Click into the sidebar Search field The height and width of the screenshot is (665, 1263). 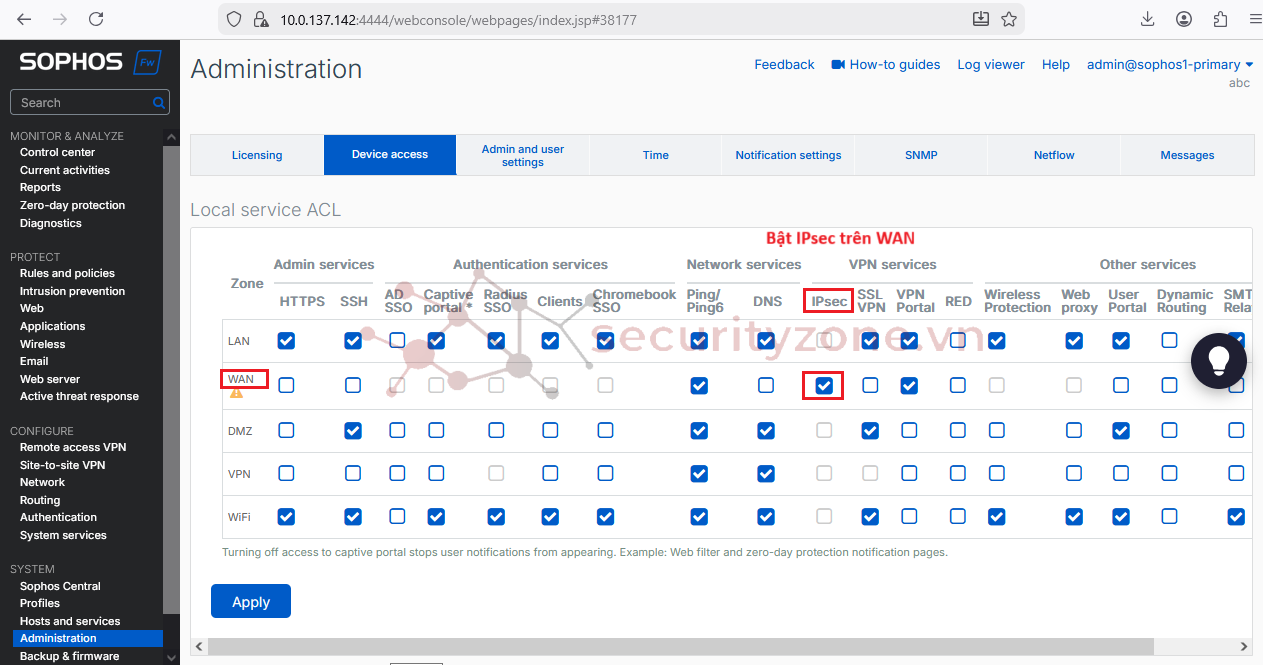point(80,103)
